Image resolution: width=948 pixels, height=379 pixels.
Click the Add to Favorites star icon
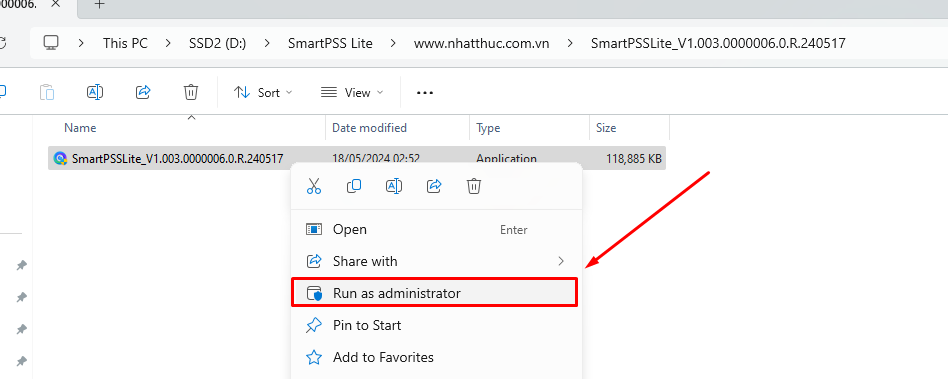point(314,358)
